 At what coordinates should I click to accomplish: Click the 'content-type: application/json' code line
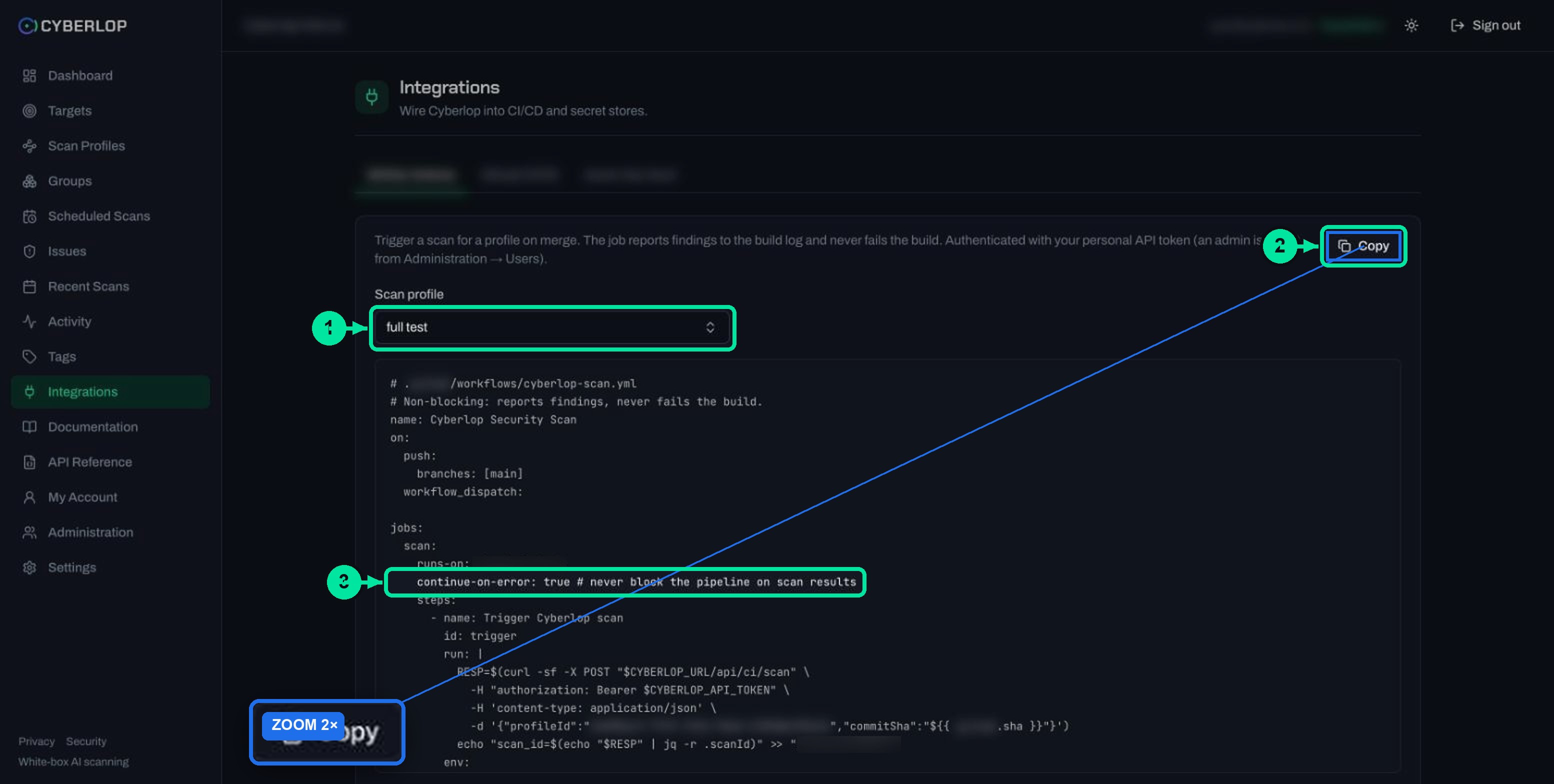[593, 708]
